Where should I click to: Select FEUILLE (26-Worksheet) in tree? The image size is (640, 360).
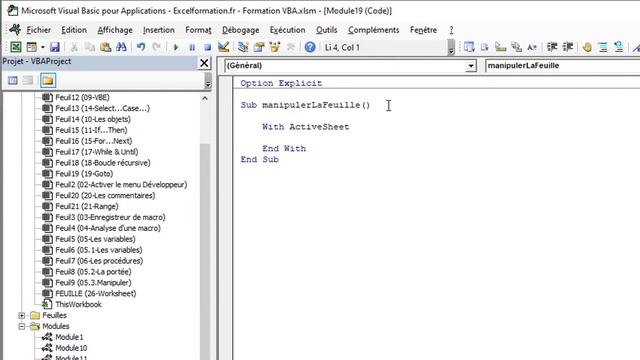(96, 293)
